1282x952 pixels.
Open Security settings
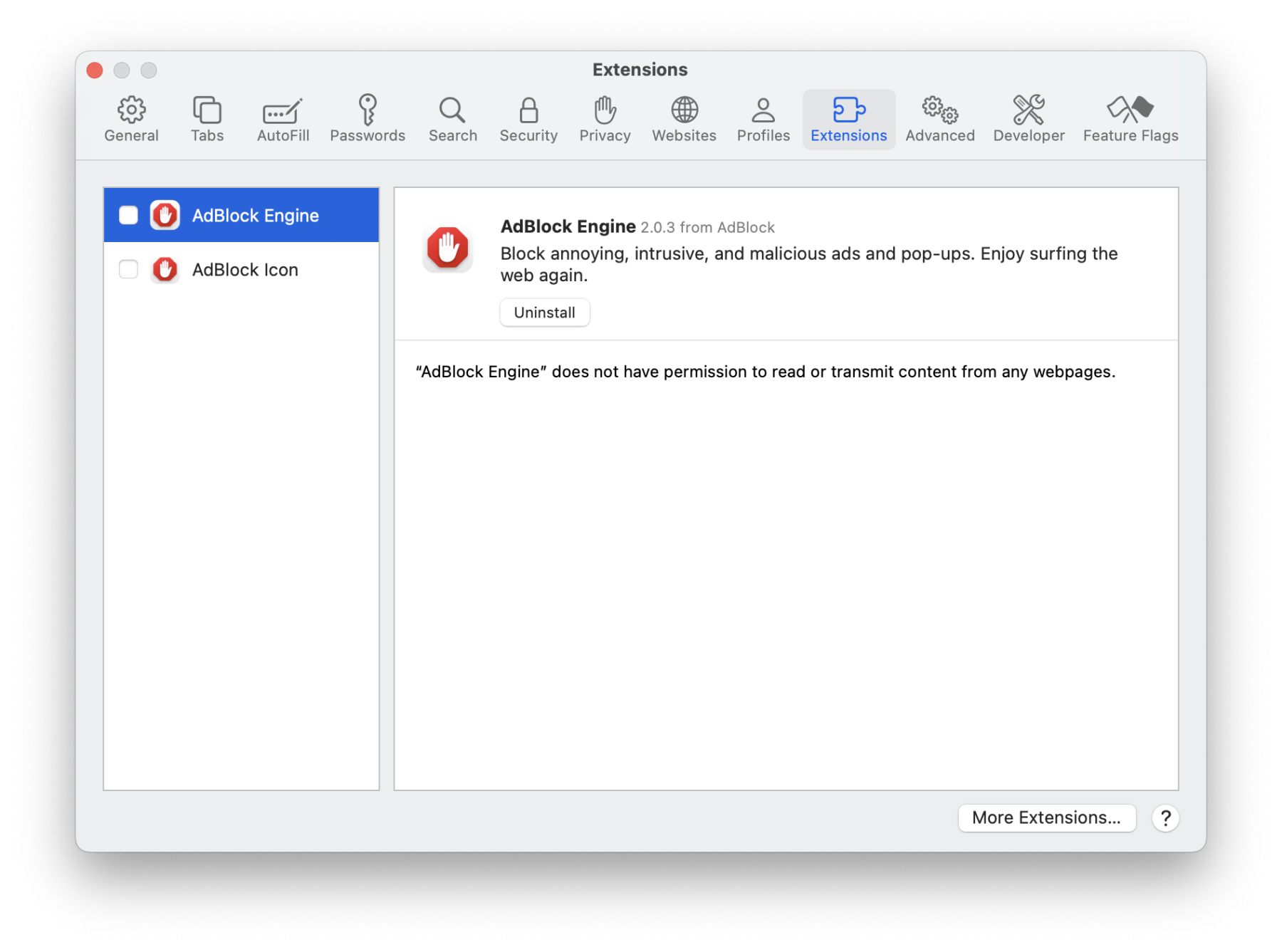coord(528,118)
